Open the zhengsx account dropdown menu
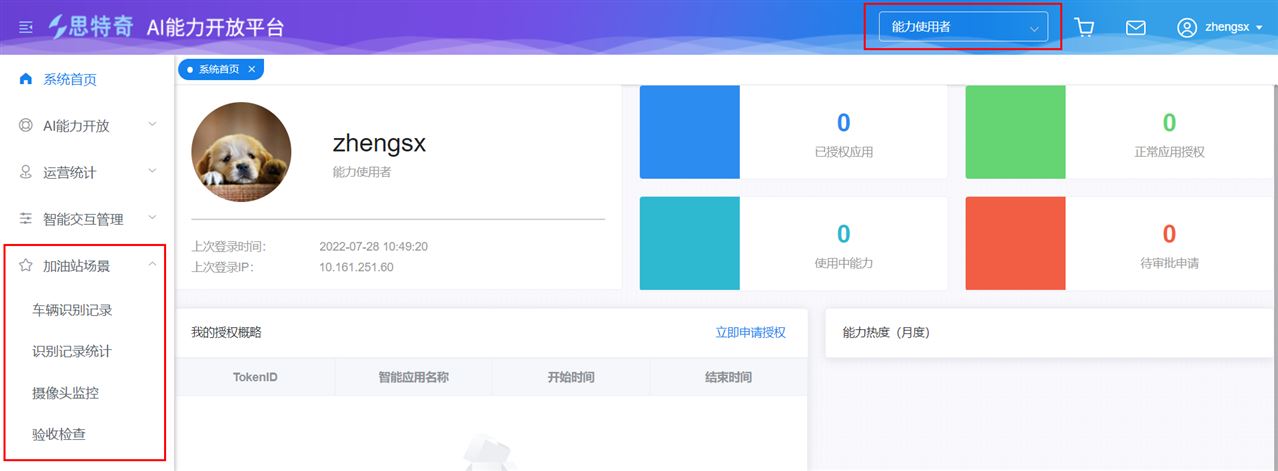 pos(1234,27)
